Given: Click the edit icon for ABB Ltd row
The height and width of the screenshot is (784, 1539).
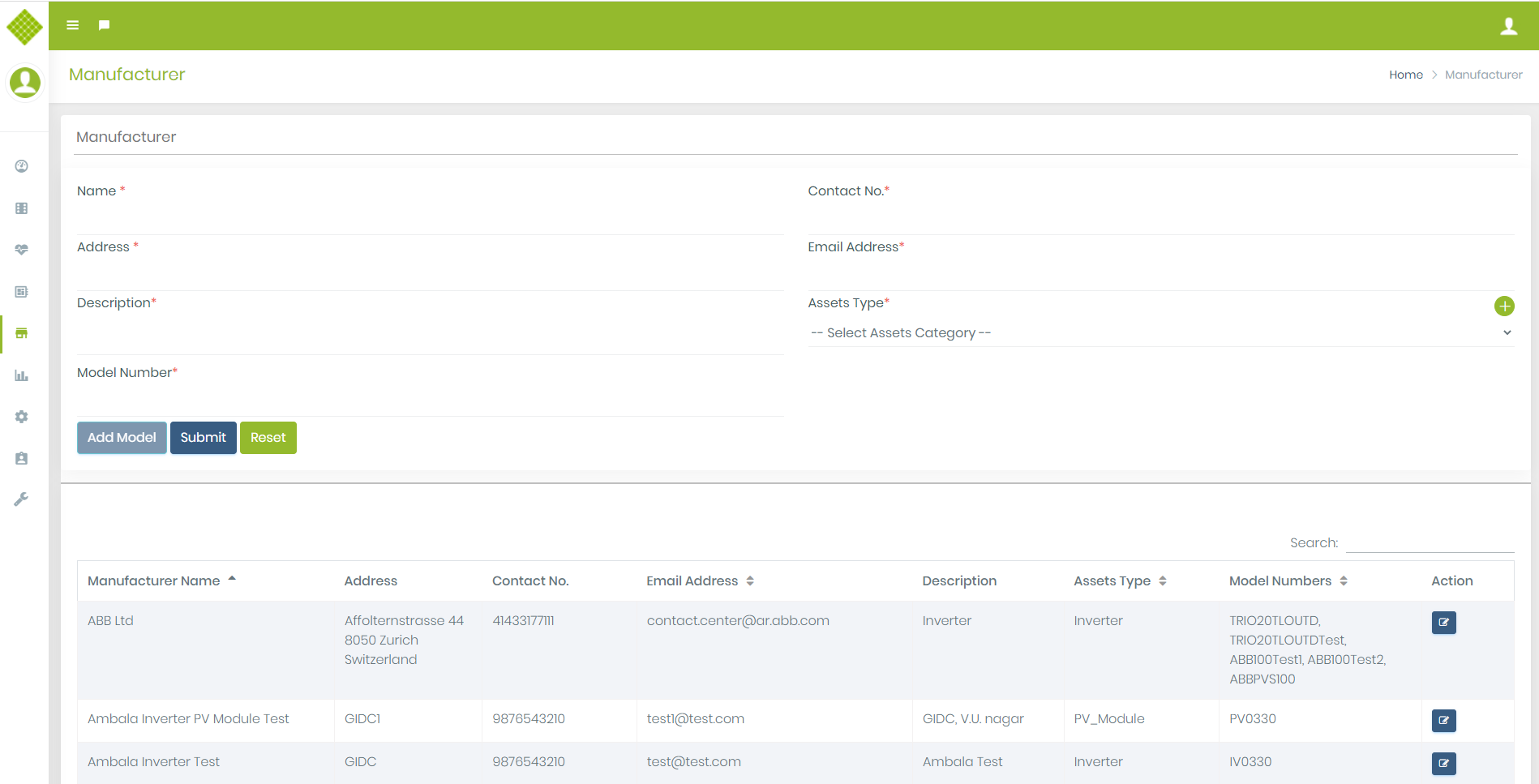Looking at the screenshot, I should point(1443,623).
